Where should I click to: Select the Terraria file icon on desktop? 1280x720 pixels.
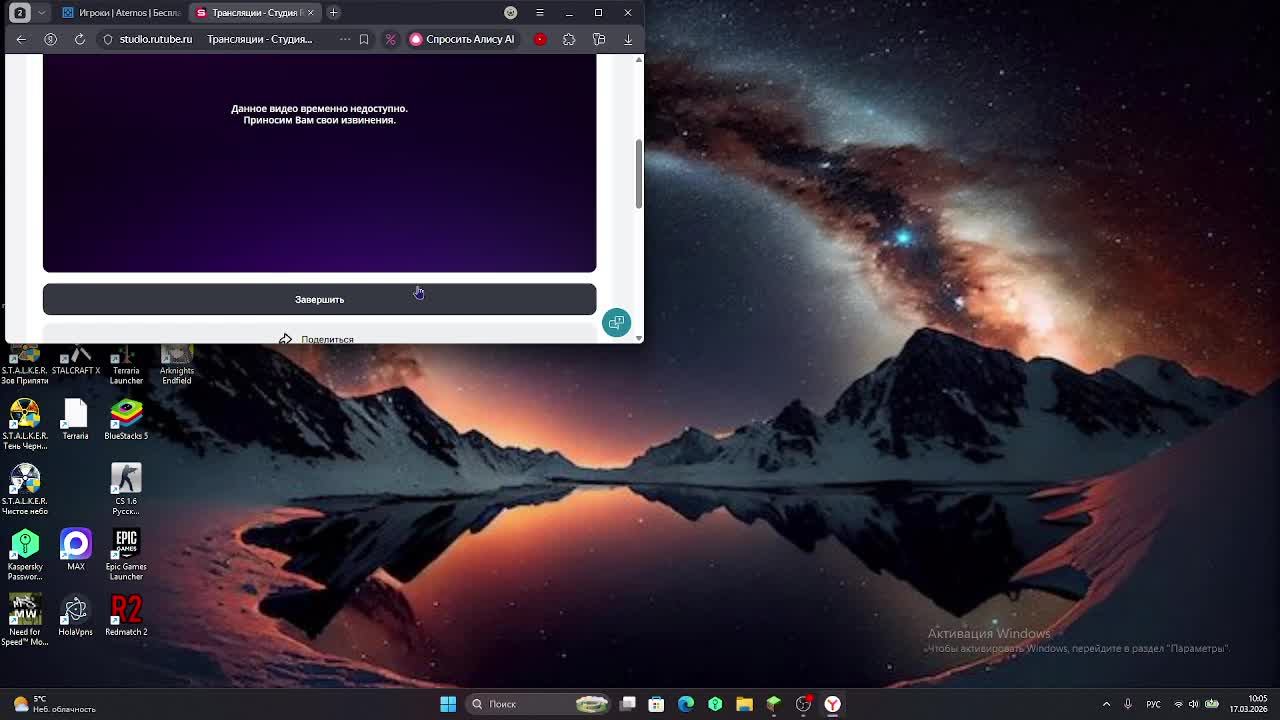click(x=76, y=419)
